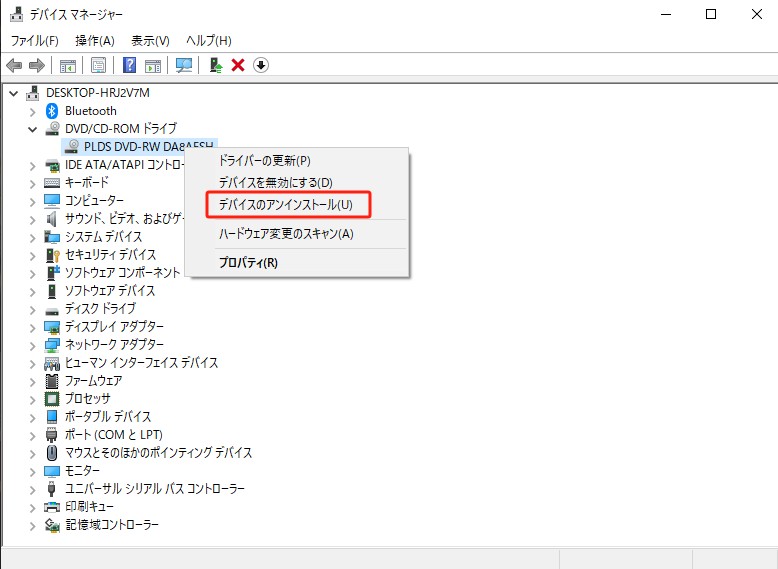Select the ポート (COM と LPT) label
This screenshot has height=569, width=778.
tap(114, 435)
